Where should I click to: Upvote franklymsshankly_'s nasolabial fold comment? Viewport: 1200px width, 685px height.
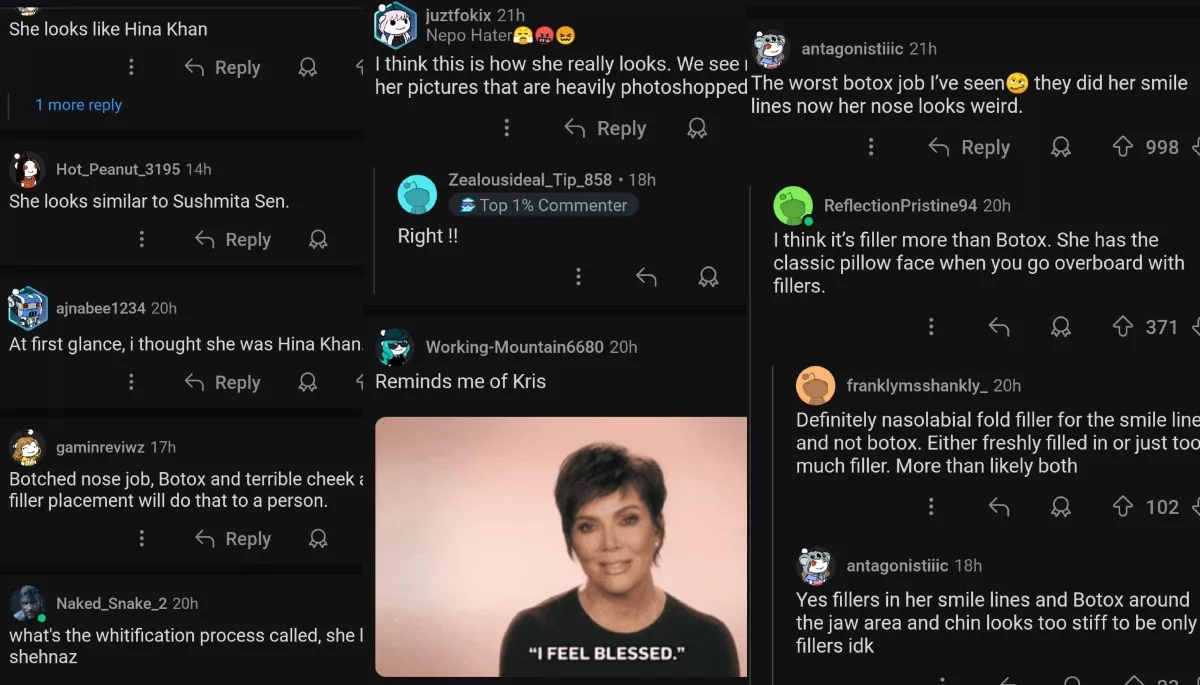1122,507
